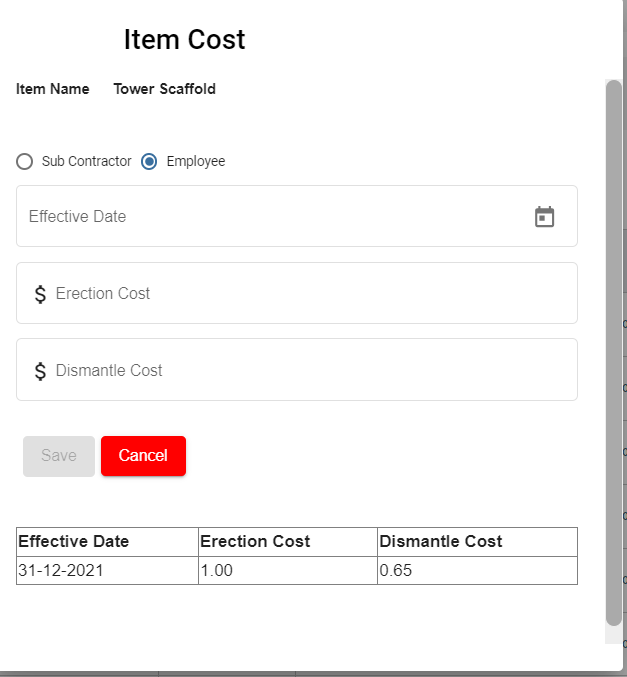Click the Item Cost dialog title
Image resolution: width=627 pixels, height=677 pixels.
(x=184, y=40)
